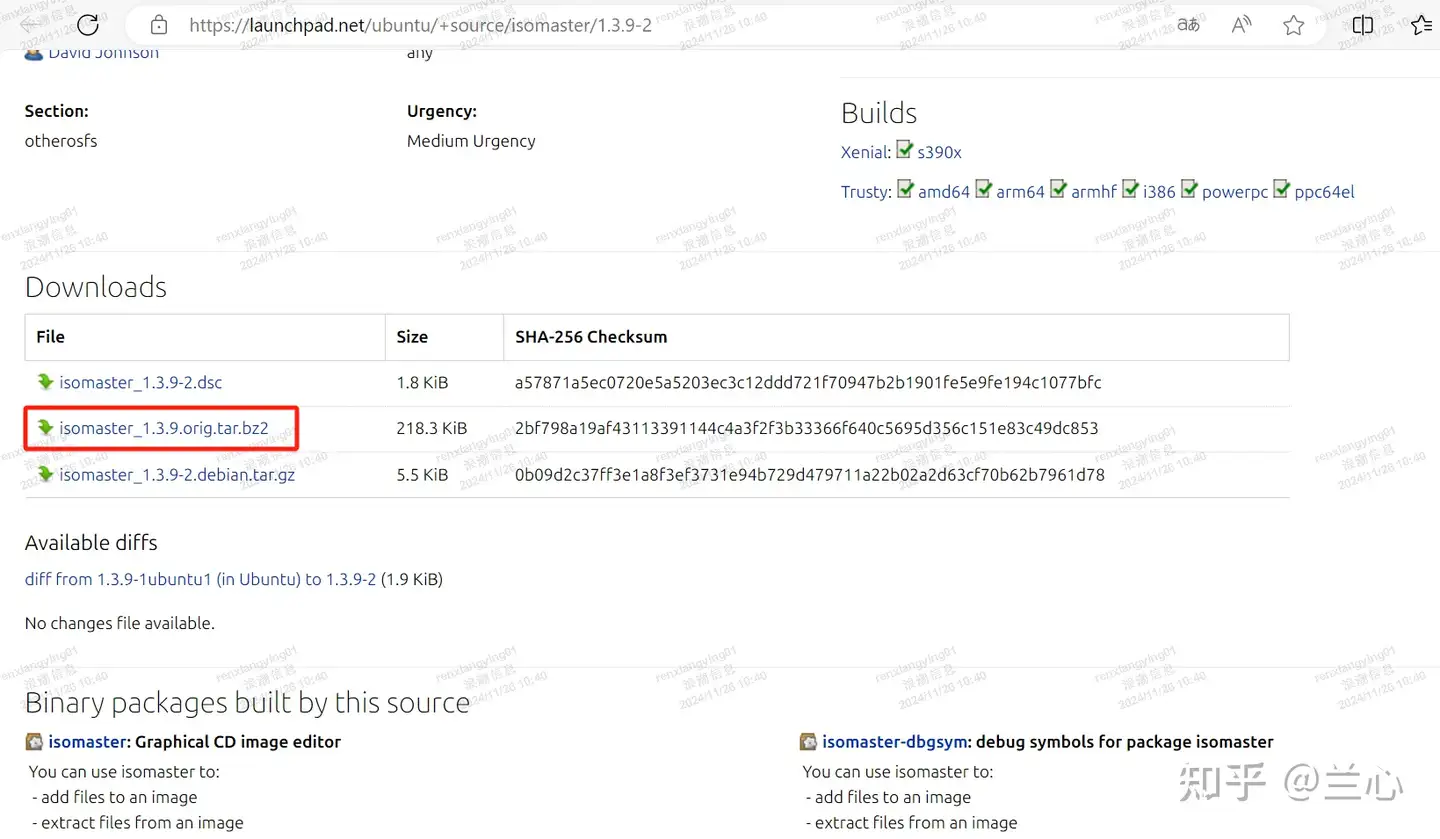Click the Builds heading
Image resolution: width=1440 pixels, height=839 pixels.
pos(879,113)
